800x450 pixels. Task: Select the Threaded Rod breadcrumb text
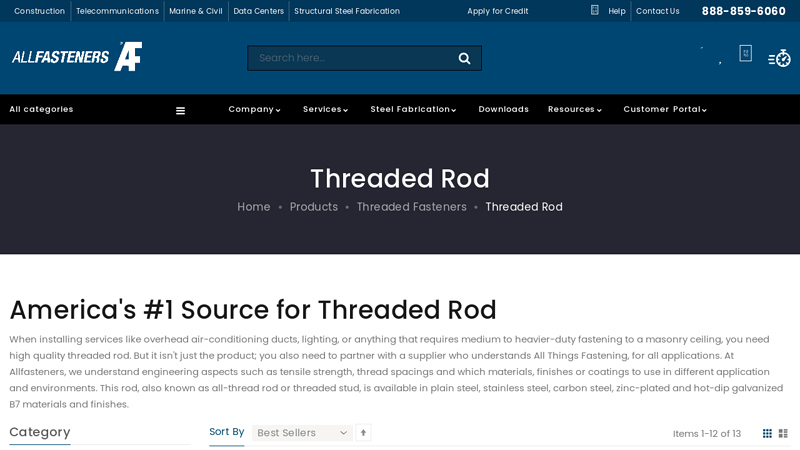524,207
